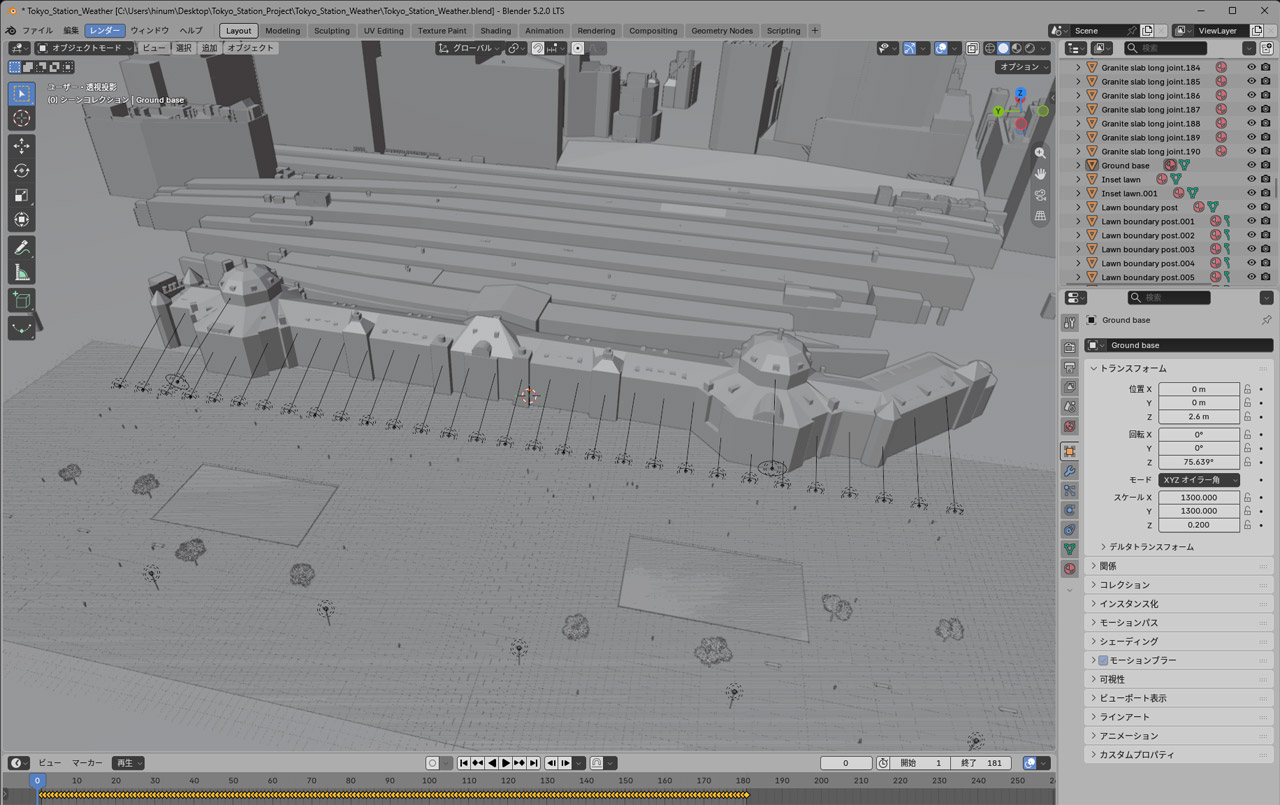The height and width of the screenshot is (805, 1280).
Task: Toggle eye visibility for Inset lawn
Action: click(x=1251, y=179)
